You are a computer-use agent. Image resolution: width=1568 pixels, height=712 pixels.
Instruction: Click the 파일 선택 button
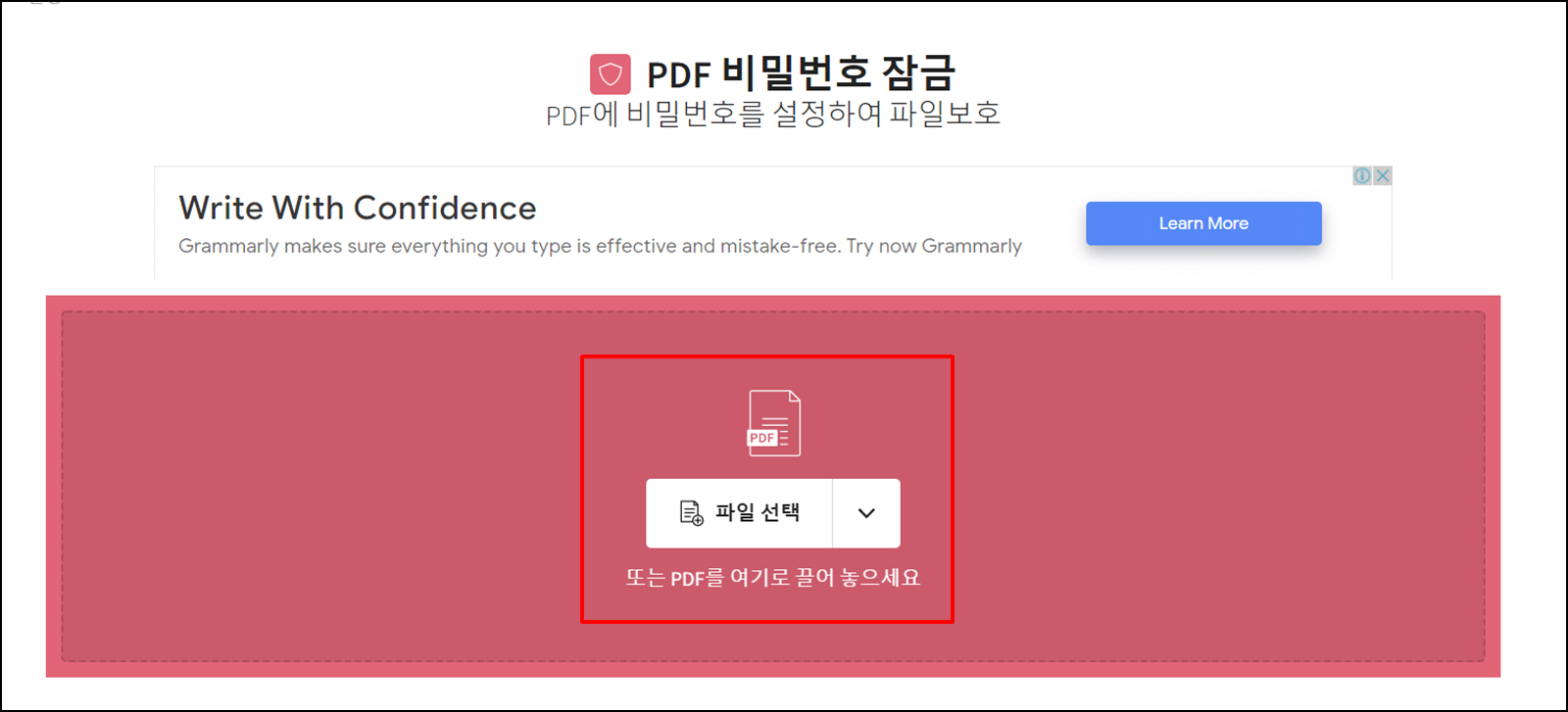click(x=739, y=513)
